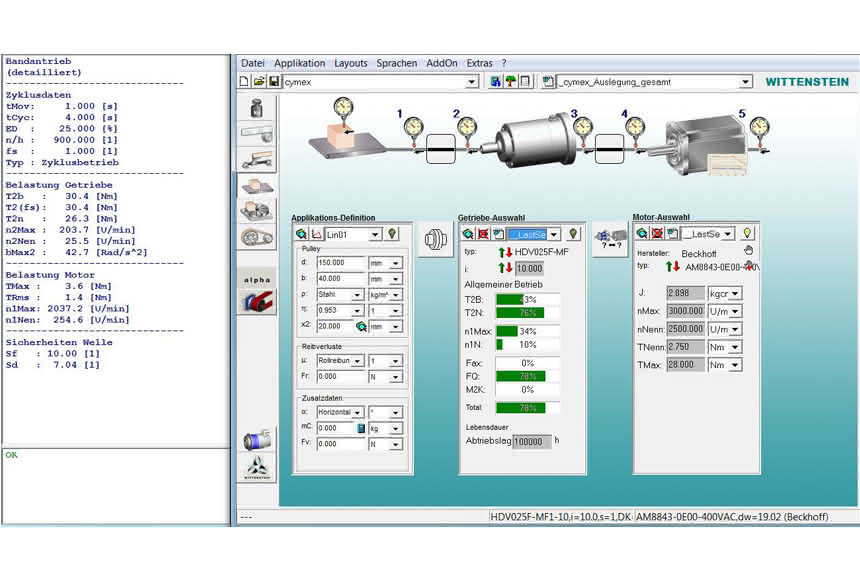This screenshot has height=580, width=860.
Task: Open the Applikation menu
Action: pyautogui.click(x=299, y=63)
